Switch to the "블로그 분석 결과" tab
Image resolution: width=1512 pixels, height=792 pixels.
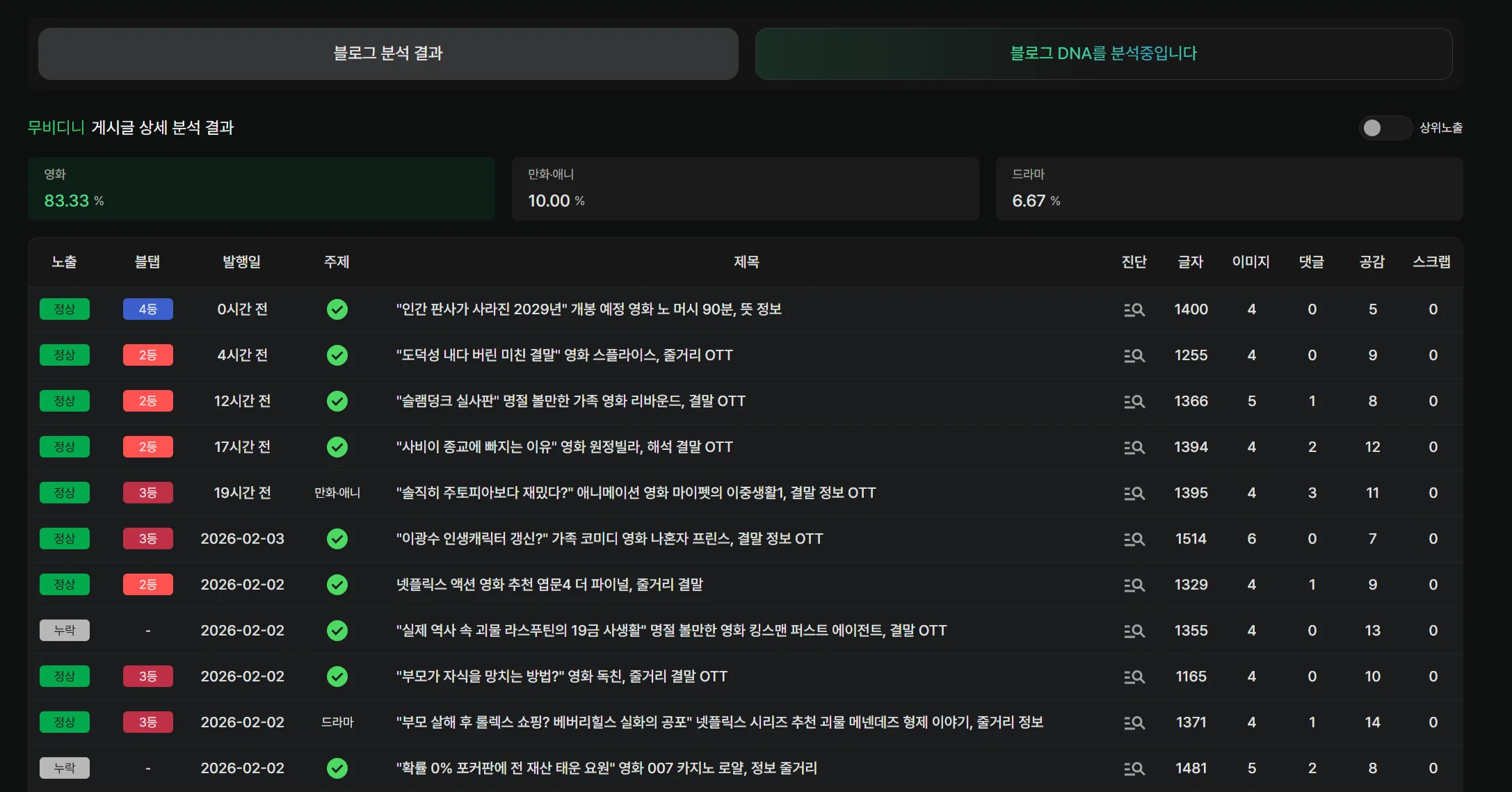point(387,54)
